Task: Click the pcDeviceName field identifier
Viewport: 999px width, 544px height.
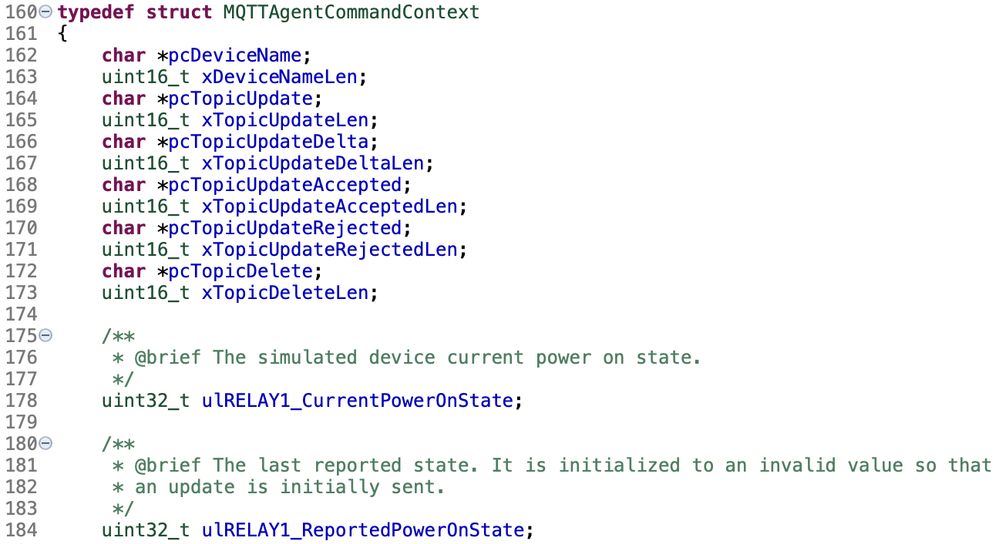Action: [234, 55]
